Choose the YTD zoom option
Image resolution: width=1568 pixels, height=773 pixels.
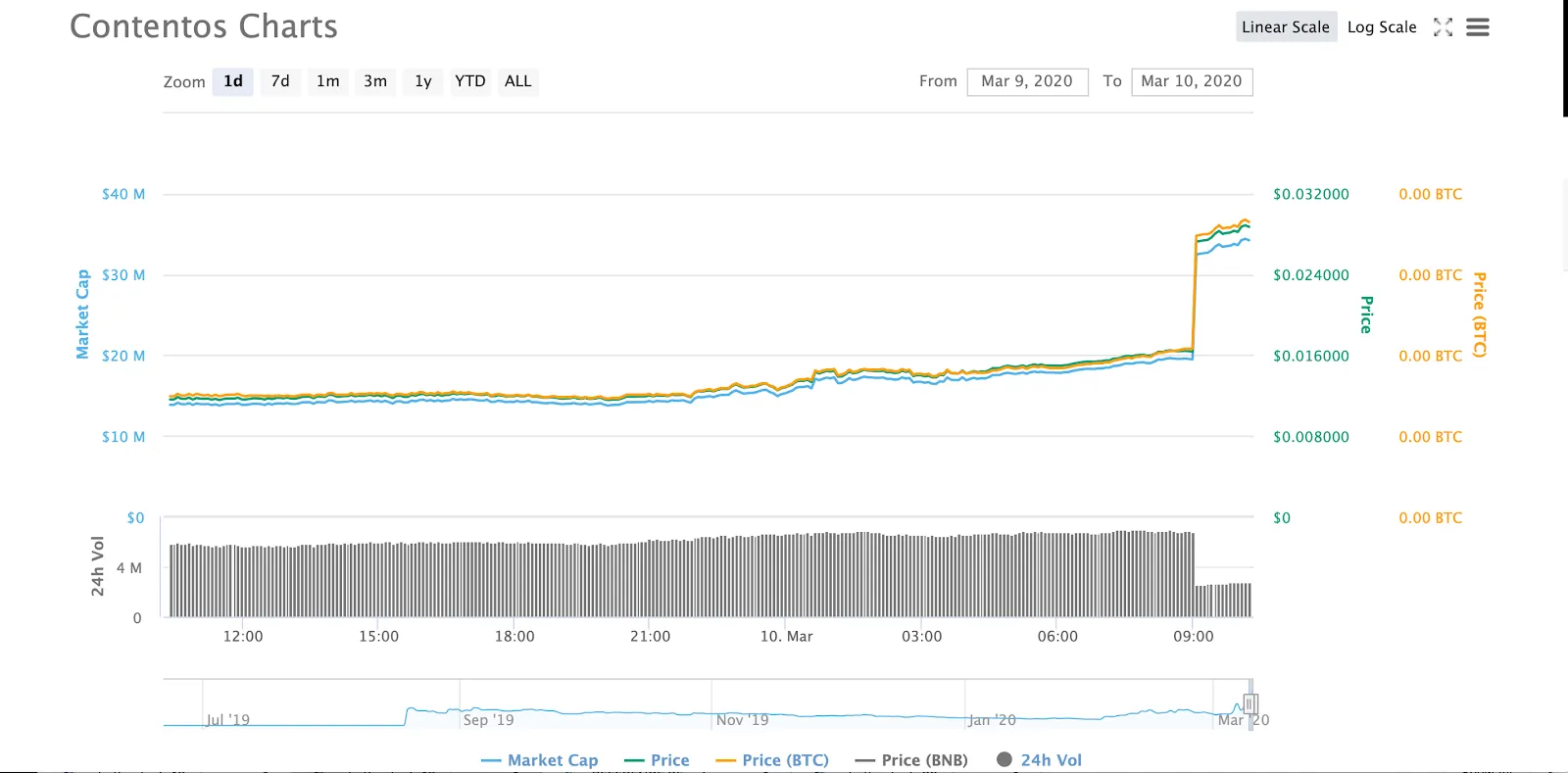[x=470, y=81]
